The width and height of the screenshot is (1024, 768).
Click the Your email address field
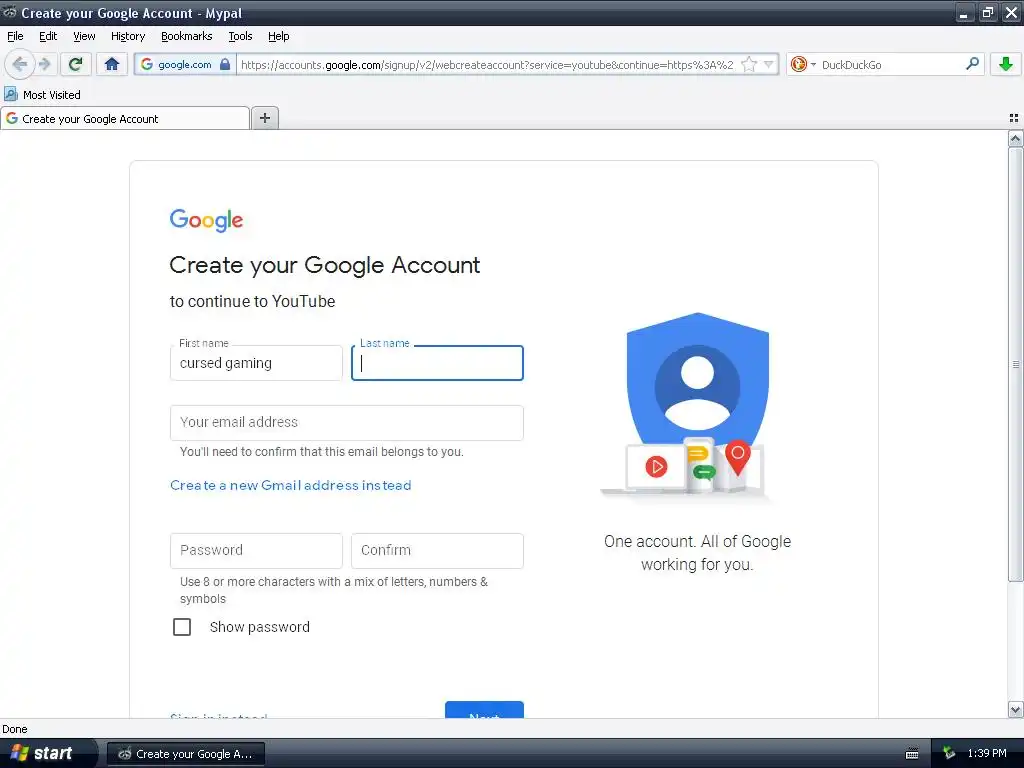[x=347, y=423]
